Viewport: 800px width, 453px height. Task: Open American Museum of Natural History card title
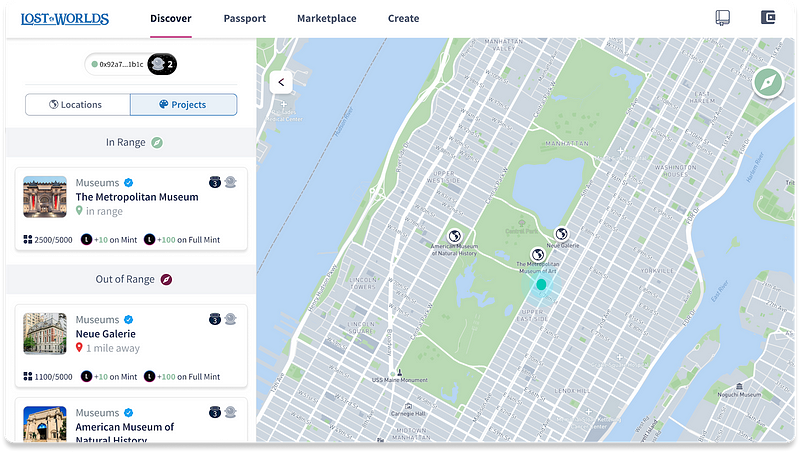124,433
